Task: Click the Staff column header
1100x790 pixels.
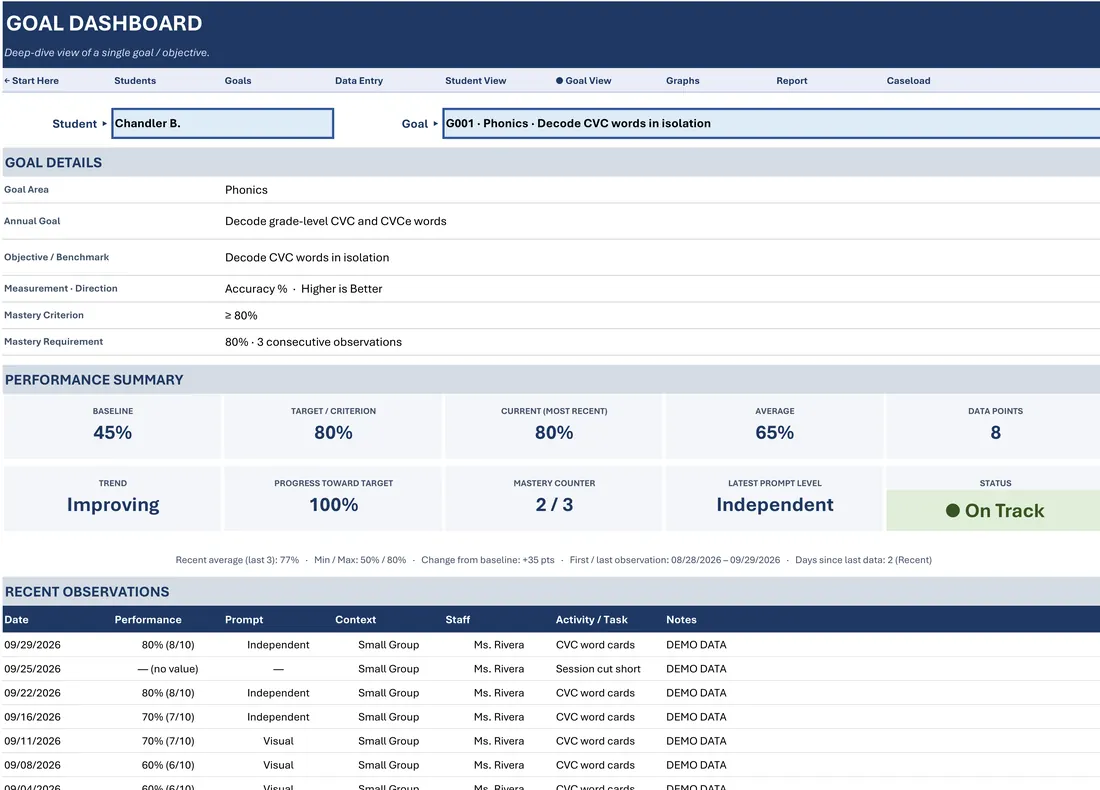Action: [x=457, y=620]
